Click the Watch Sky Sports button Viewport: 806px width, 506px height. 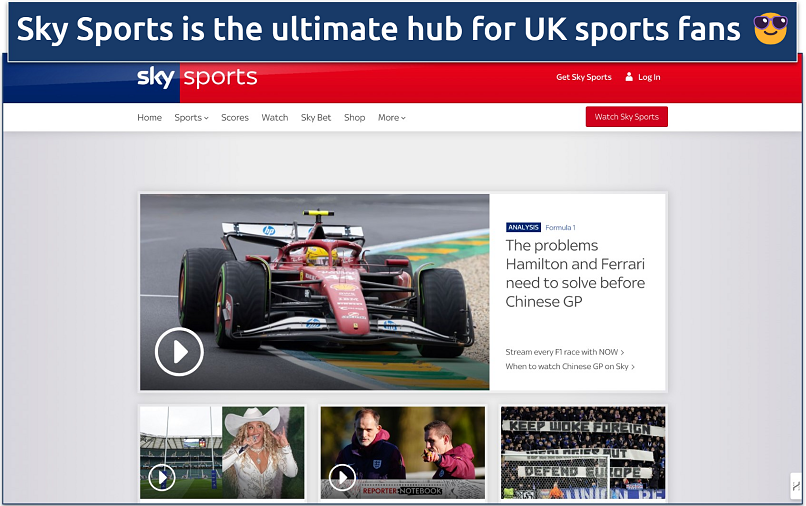pyautogui.click(x=627, y=117)
